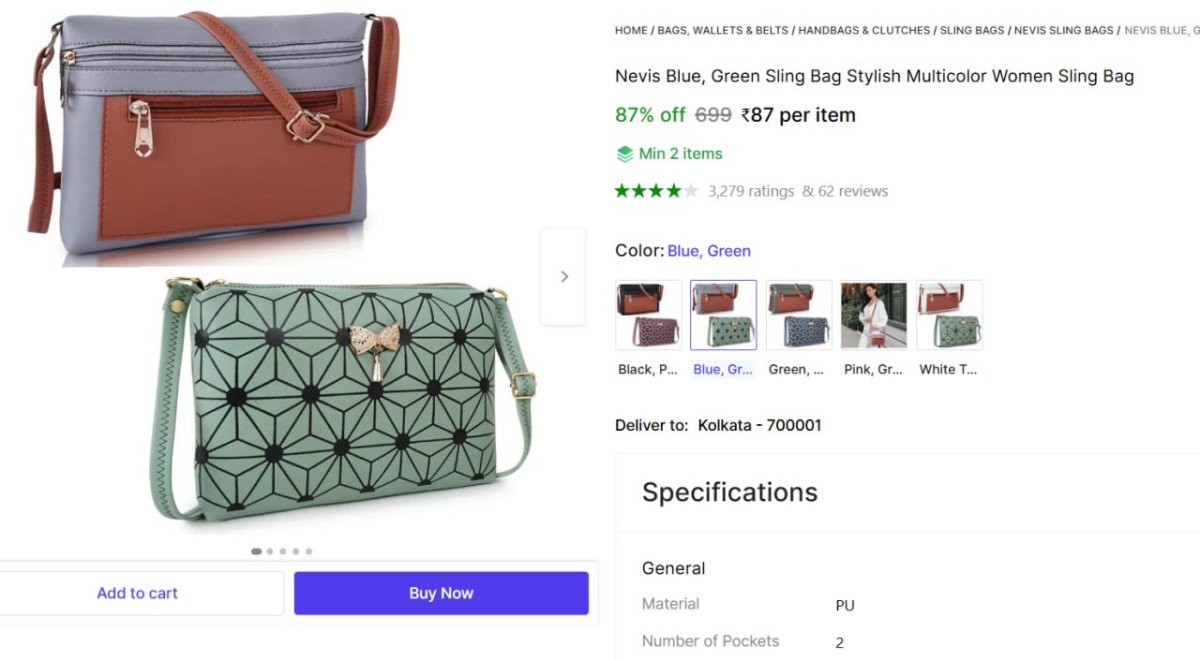Choose the Green color variant thumbnail
This screenshot has height=661, width=1200.
click(798, 315)
